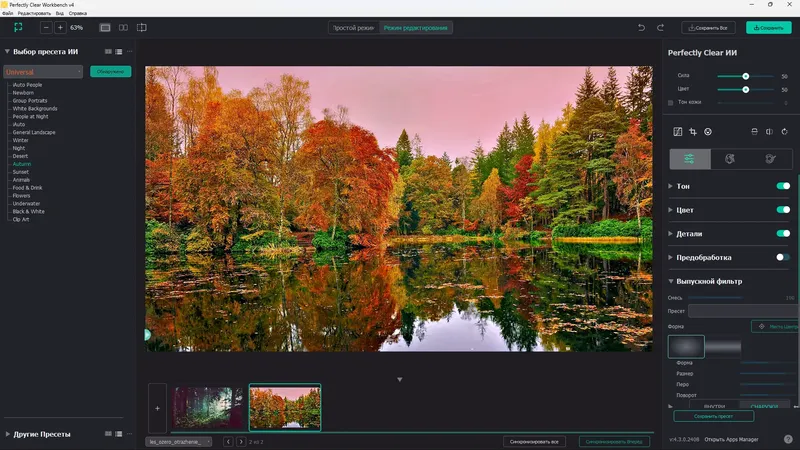
Task: Open the Universal preset group dropdown
Action: point(43,72)
